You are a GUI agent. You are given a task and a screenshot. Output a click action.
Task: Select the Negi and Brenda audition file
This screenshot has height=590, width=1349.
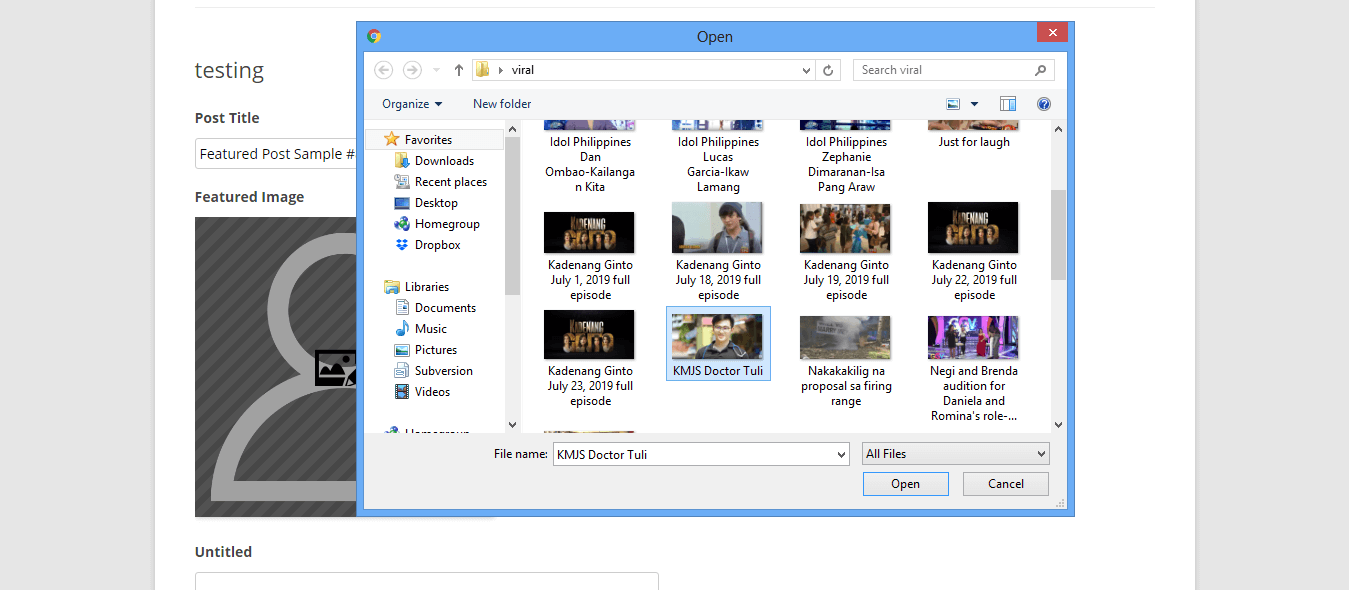click(x=974, y=368)
